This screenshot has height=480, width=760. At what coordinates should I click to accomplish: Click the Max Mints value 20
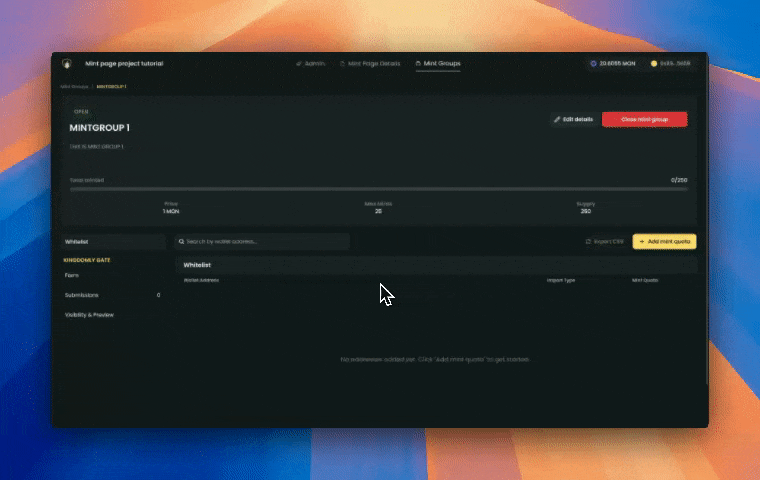tap(378, 211)
